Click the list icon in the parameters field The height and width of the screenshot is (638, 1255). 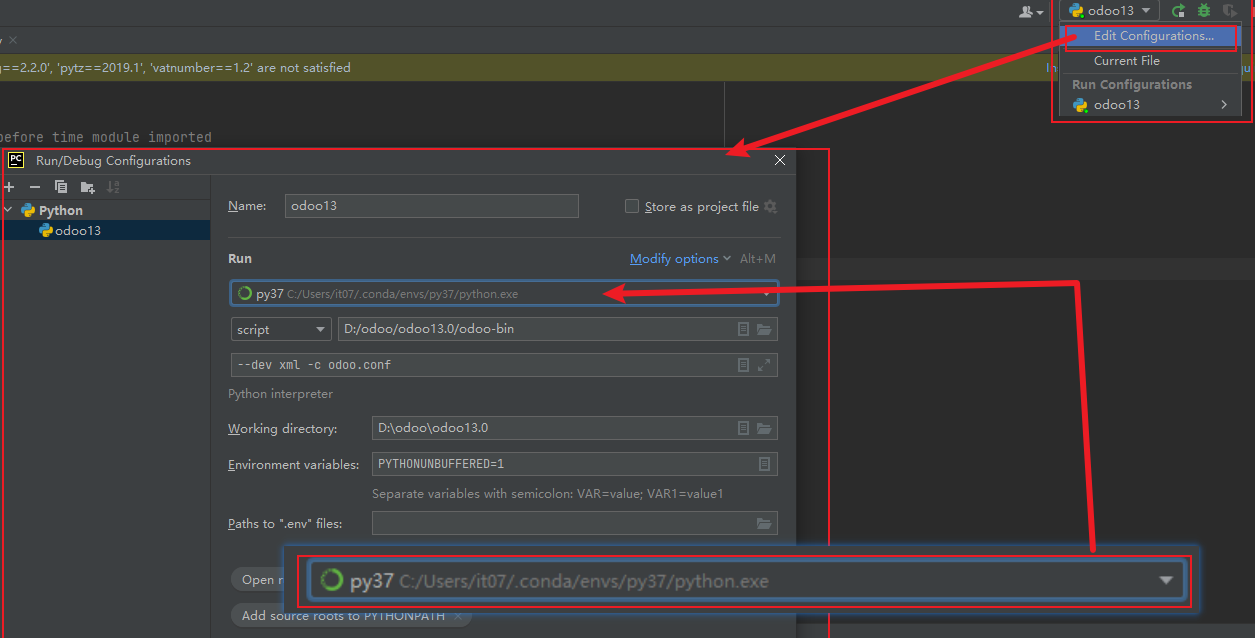point(743,365)
